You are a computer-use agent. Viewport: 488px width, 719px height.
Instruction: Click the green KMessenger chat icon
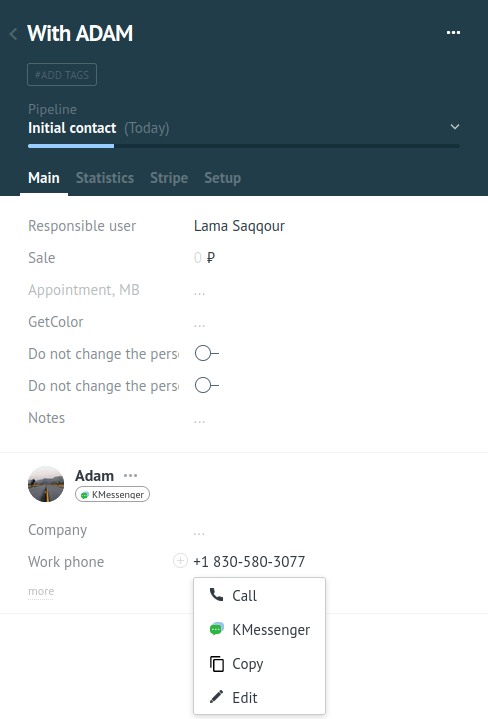point(216,629)
